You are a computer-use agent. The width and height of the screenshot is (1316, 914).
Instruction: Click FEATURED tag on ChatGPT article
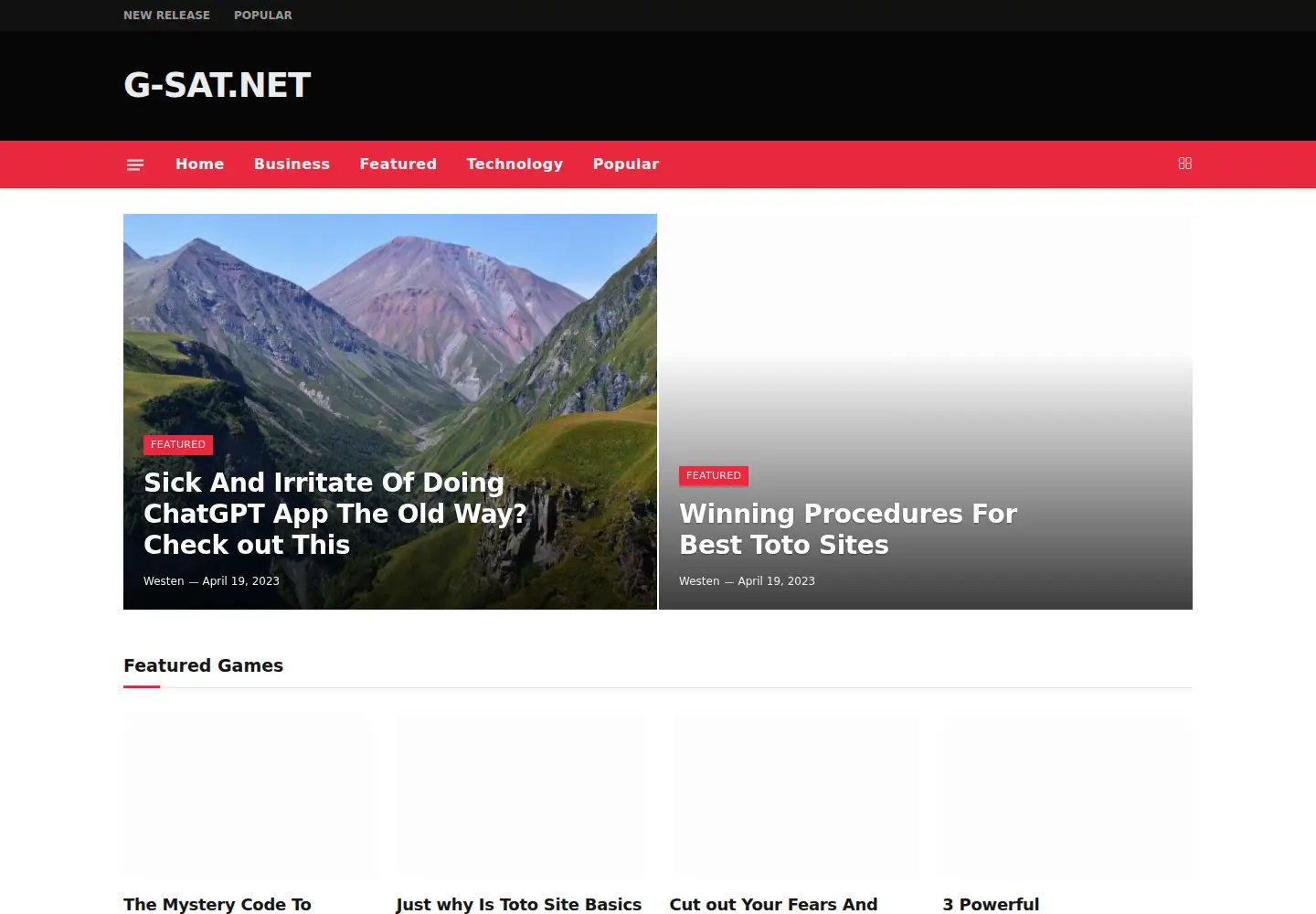pos(178,445)
